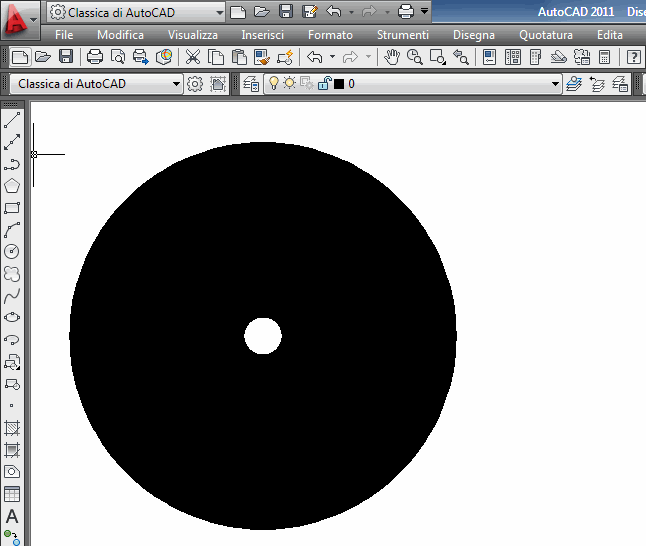Toggle layer 0 freeze sun icon
The width and height of the screenshot is (646, 546).
click(x=290, y=84)
